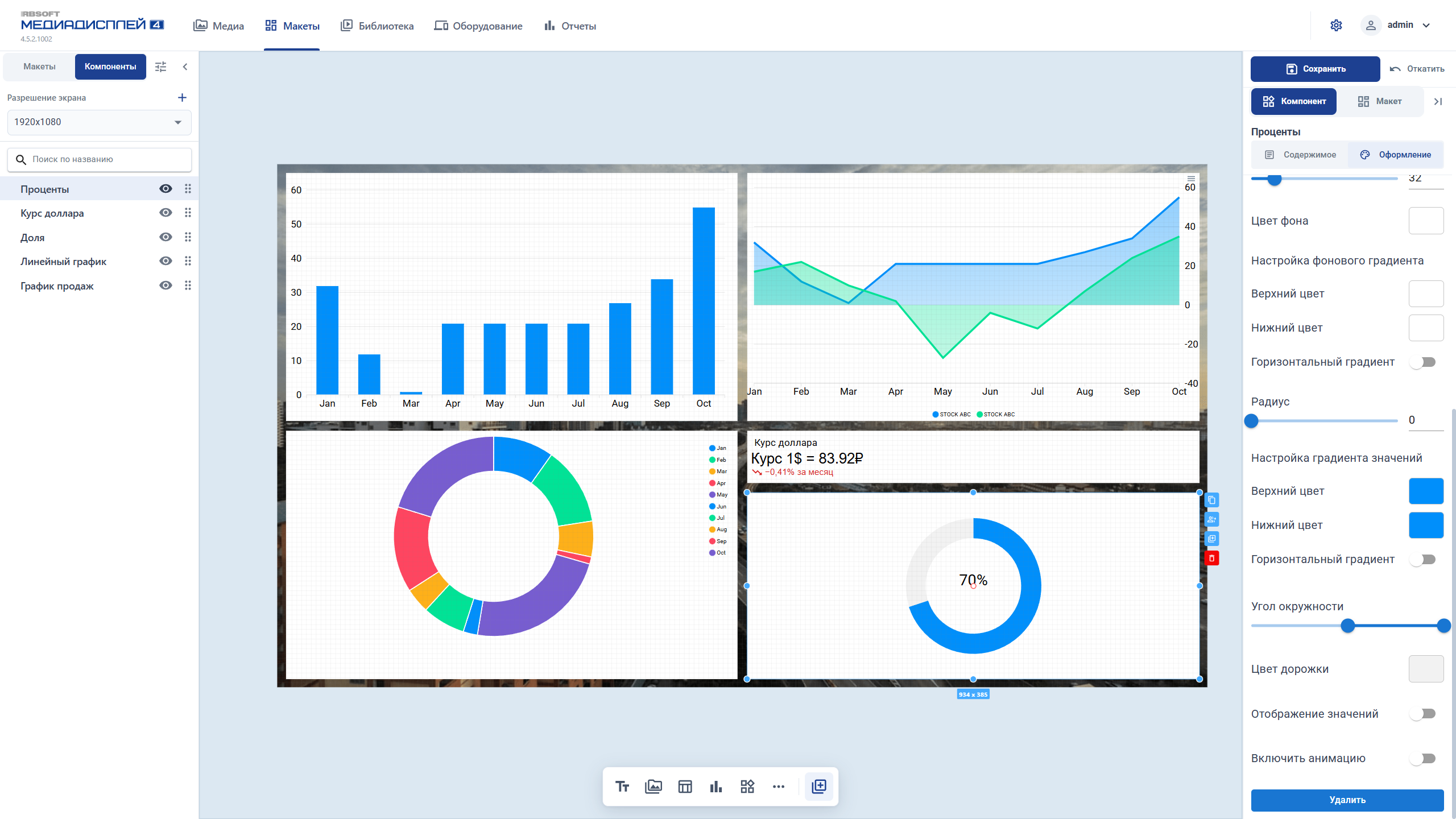Click the red delete icon beside selected component
1456x819 pixels.
coord(1212,558)
